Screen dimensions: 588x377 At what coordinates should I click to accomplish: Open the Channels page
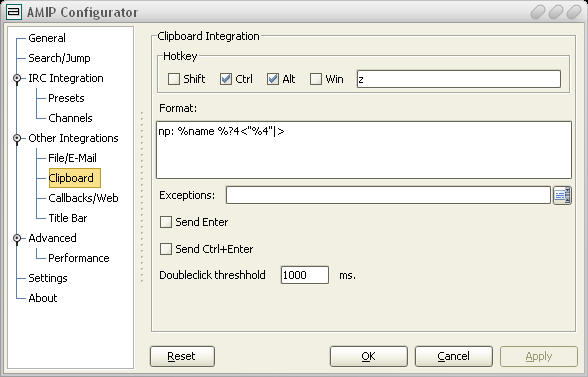[70, 118]
